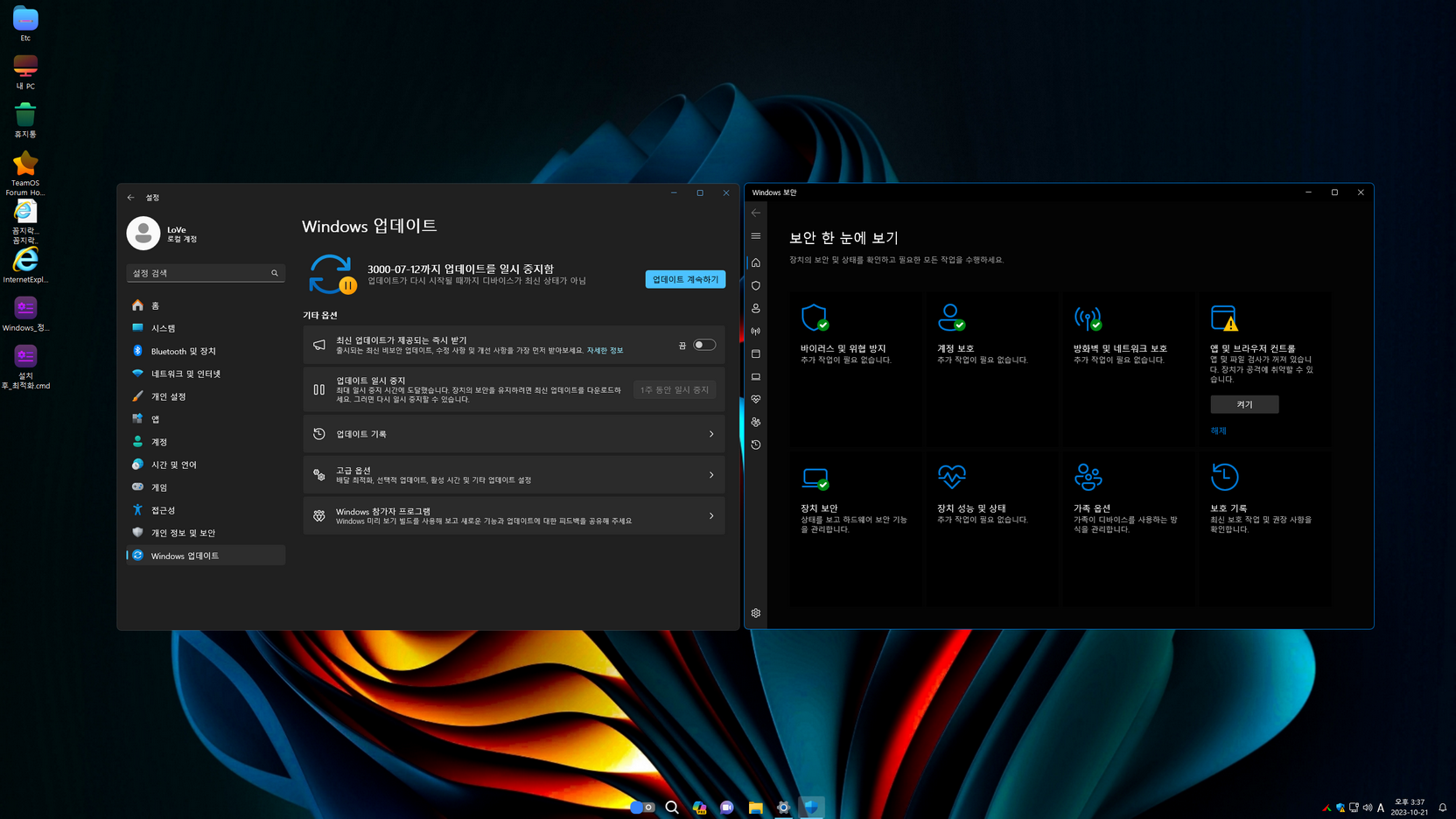Select 시간 및 언어 in navigation
This screenshot has width=1456, height=819.
(206, 465)
